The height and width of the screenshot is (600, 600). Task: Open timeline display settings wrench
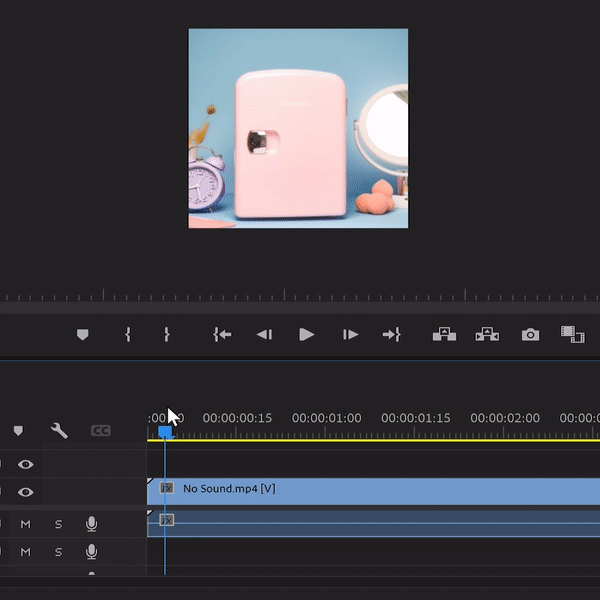point(59,431)
